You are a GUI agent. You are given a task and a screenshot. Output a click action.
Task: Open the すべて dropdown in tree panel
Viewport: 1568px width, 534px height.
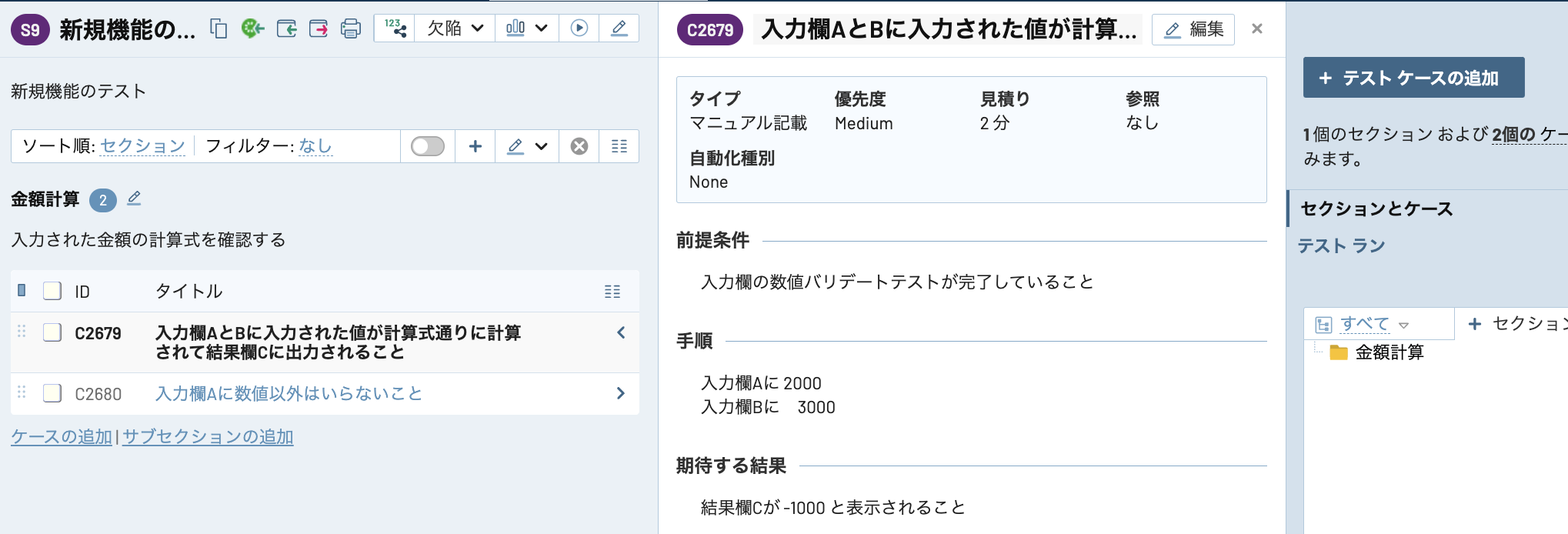pyautogui.click(x=1374, y=324)
